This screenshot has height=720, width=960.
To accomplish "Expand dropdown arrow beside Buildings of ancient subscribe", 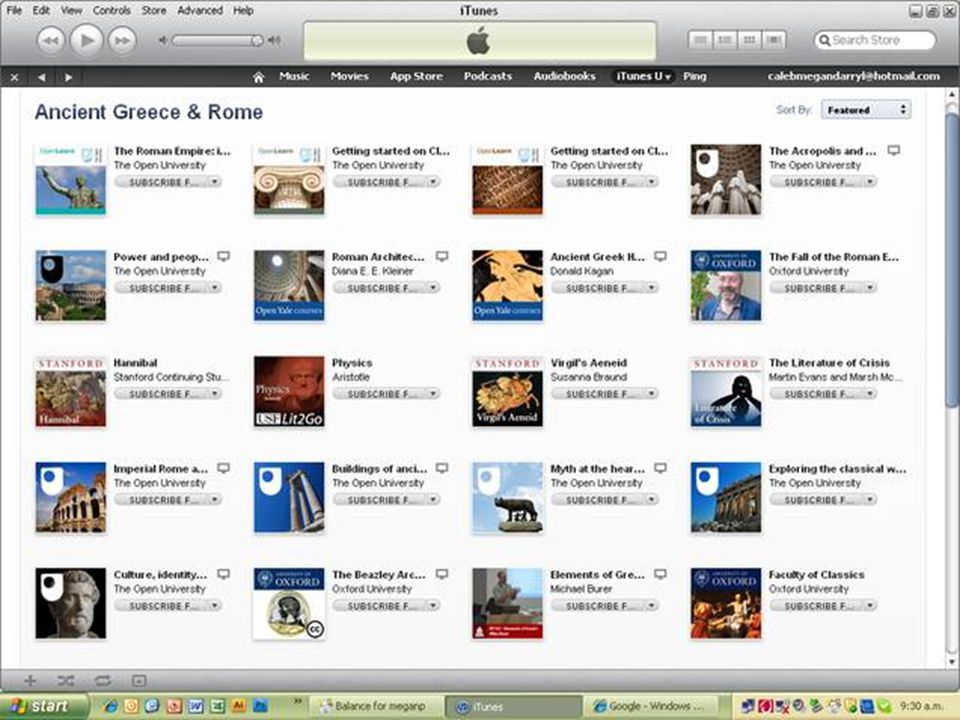I will [433, 500].
